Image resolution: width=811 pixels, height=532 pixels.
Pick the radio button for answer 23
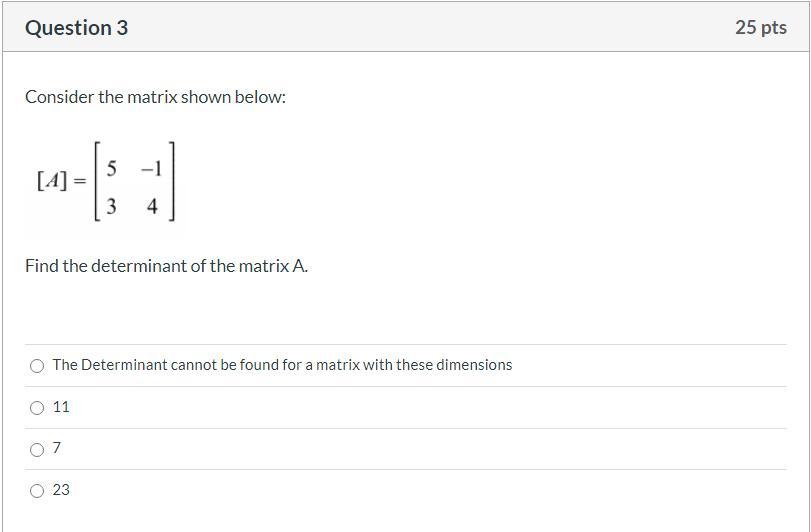tap(37, 491)
